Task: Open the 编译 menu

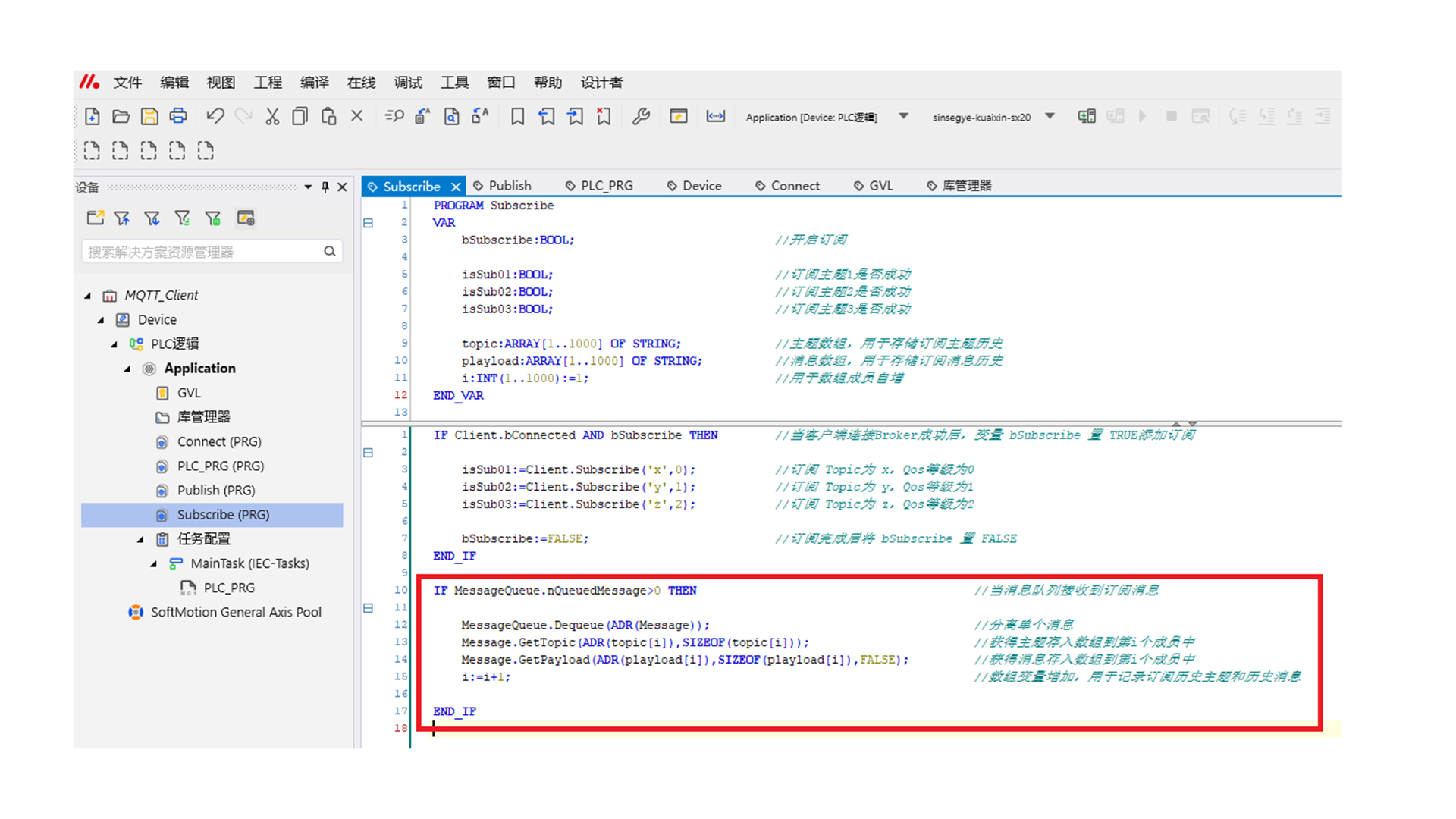Action: 315,83
